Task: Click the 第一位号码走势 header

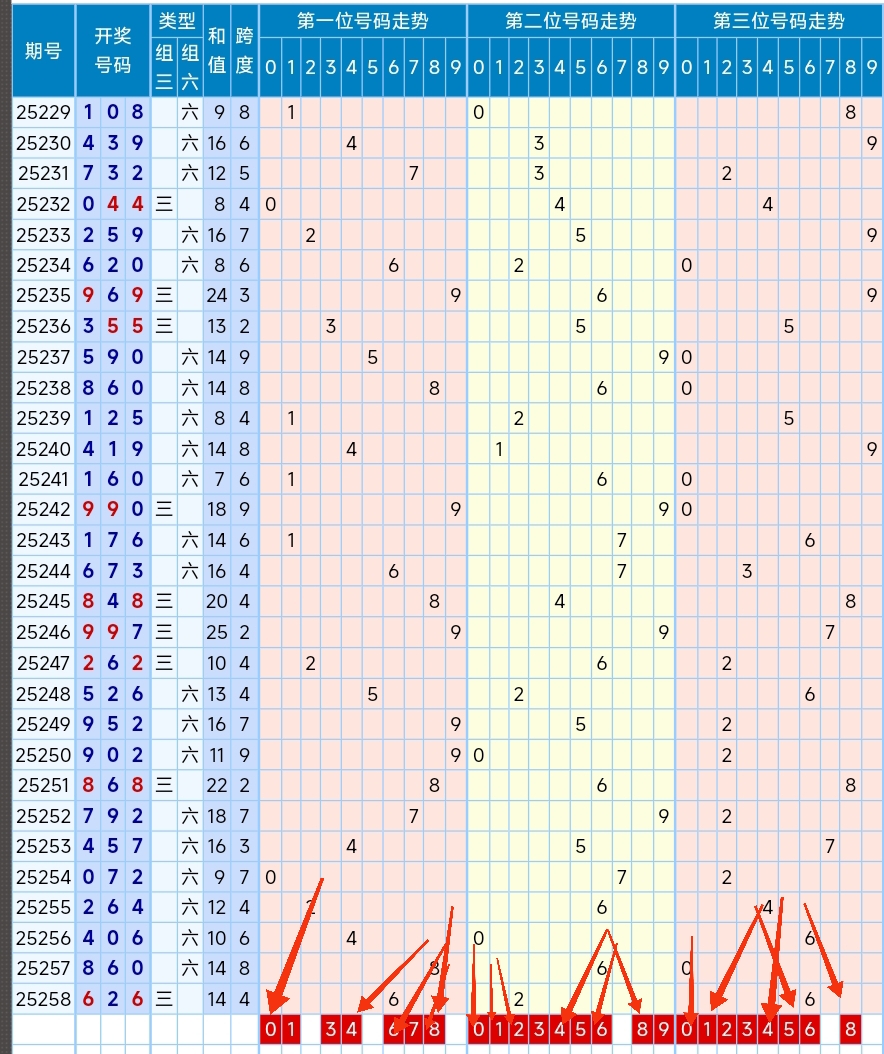Action: tap(363, 21)
